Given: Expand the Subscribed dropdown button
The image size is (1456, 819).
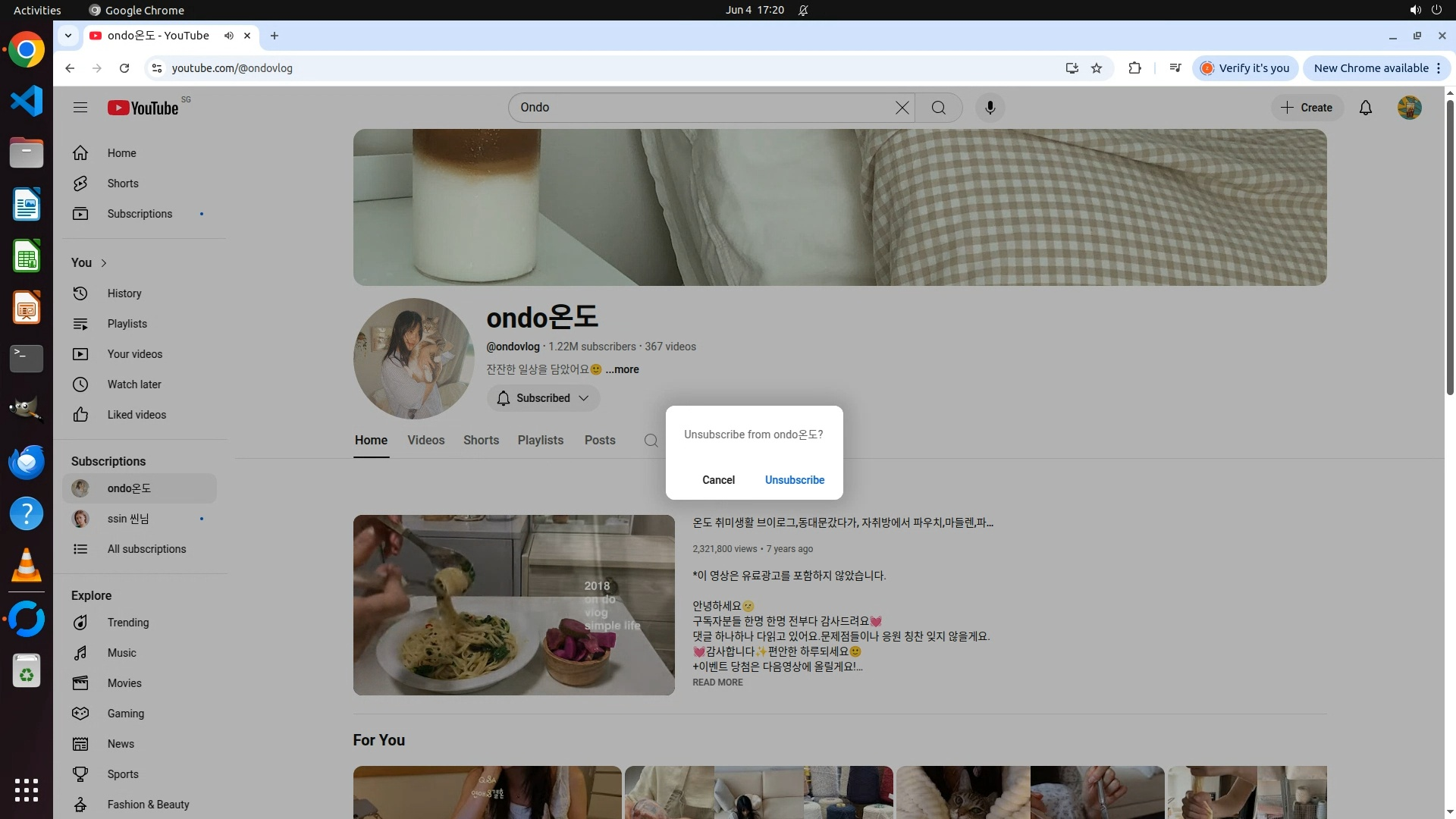Looking at the screenshot, I should pos(543,398).
